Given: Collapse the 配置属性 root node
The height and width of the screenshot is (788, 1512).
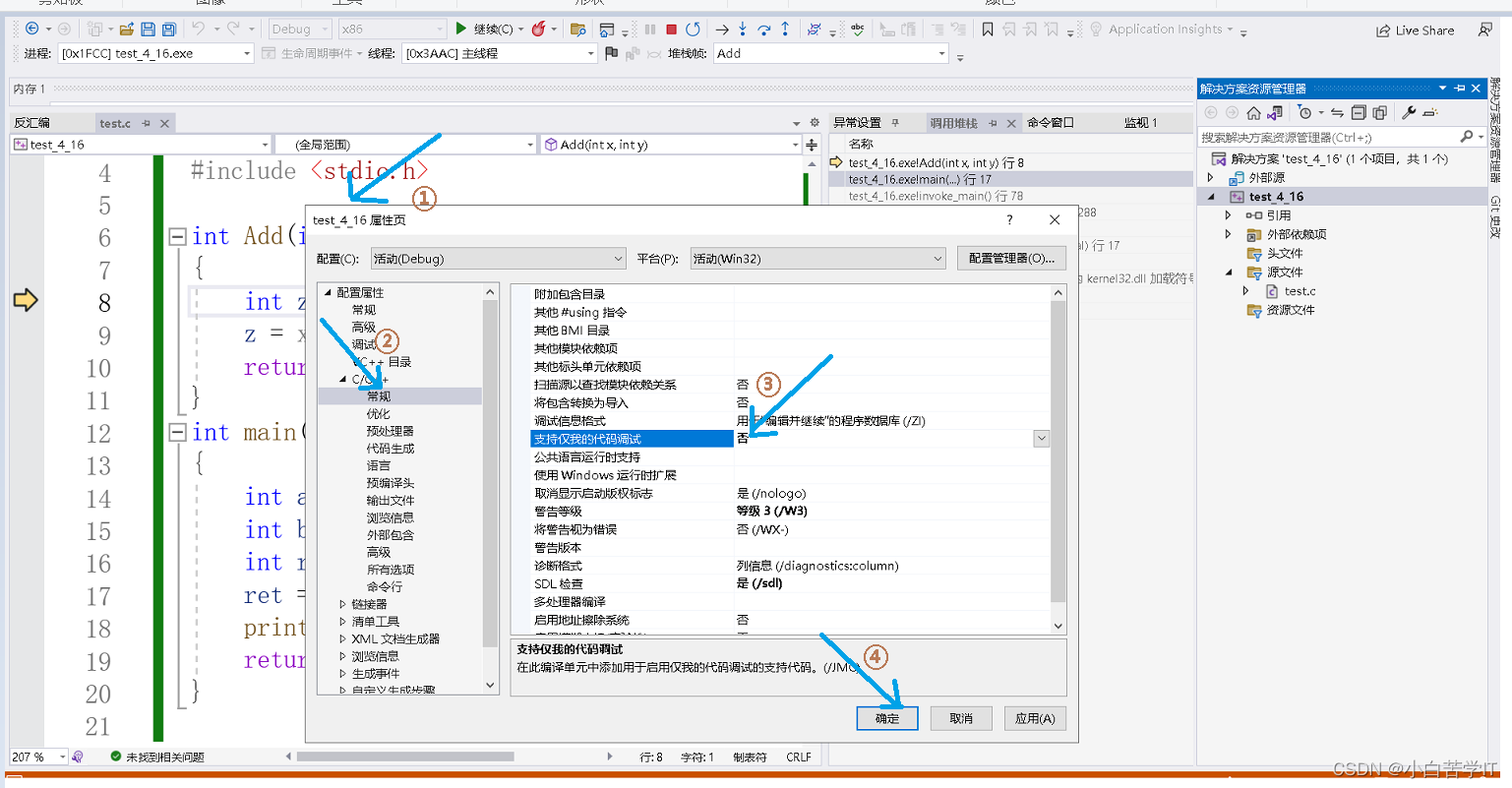Looking at the screenshot, I should [327, 292].
